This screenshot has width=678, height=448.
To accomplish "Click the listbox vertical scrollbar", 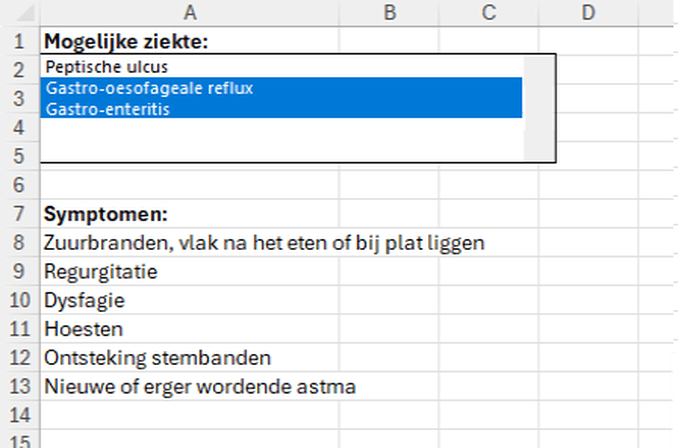I will tap(539, 107).
